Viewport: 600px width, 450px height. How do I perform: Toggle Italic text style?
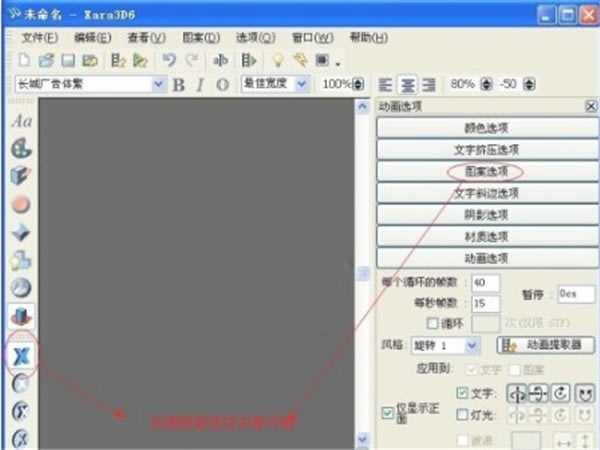coord(200,85)
